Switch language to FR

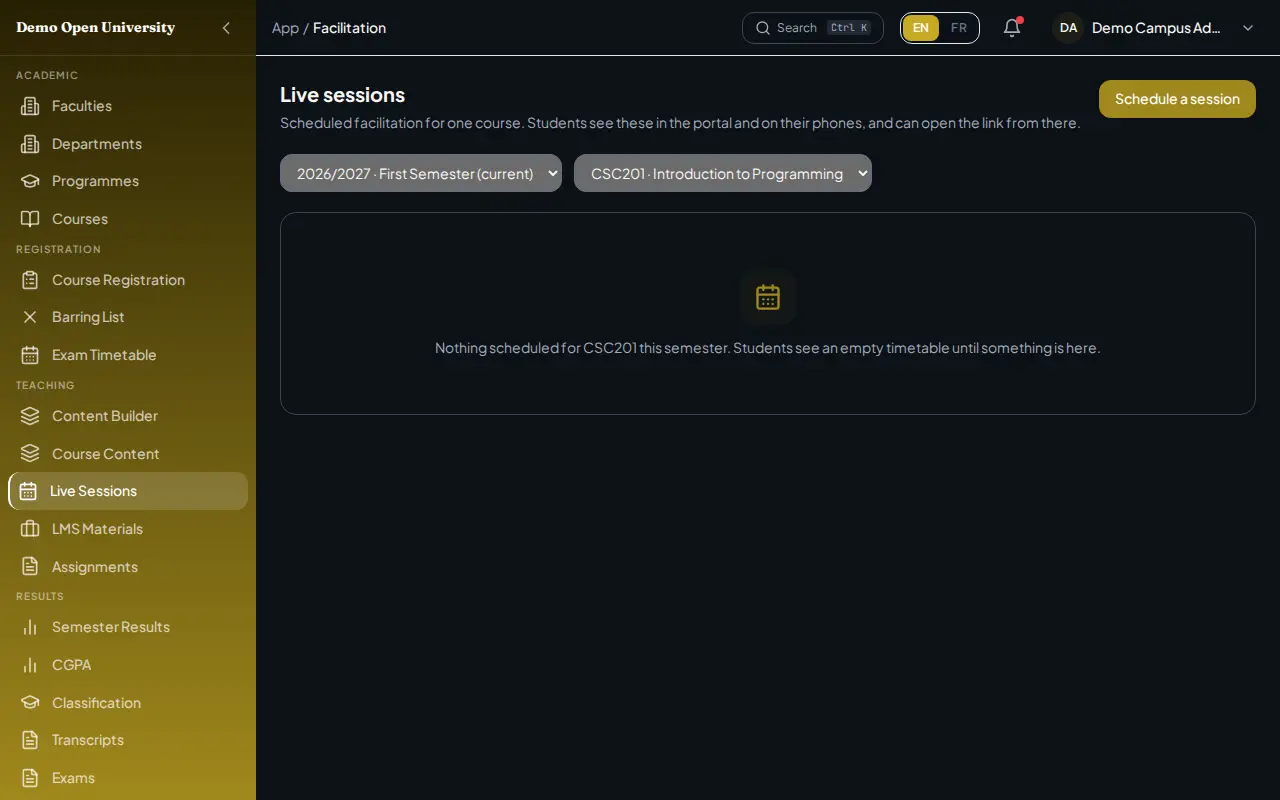[959, 28]
